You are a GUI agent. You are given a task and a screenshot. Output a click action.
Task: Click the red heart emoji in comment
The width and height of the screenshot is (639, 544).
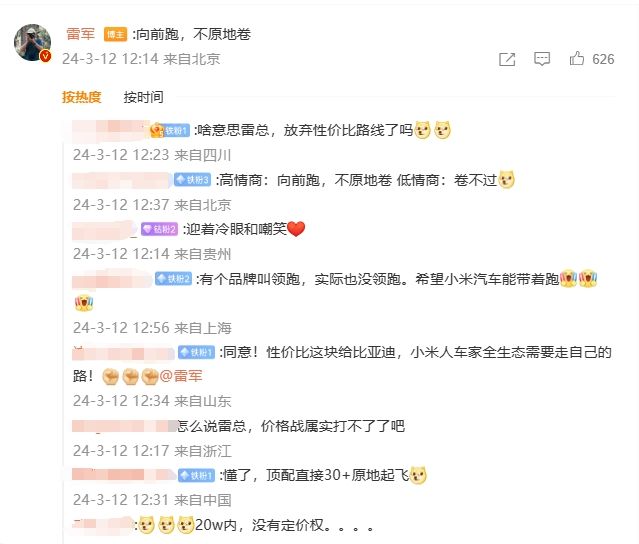296,229
